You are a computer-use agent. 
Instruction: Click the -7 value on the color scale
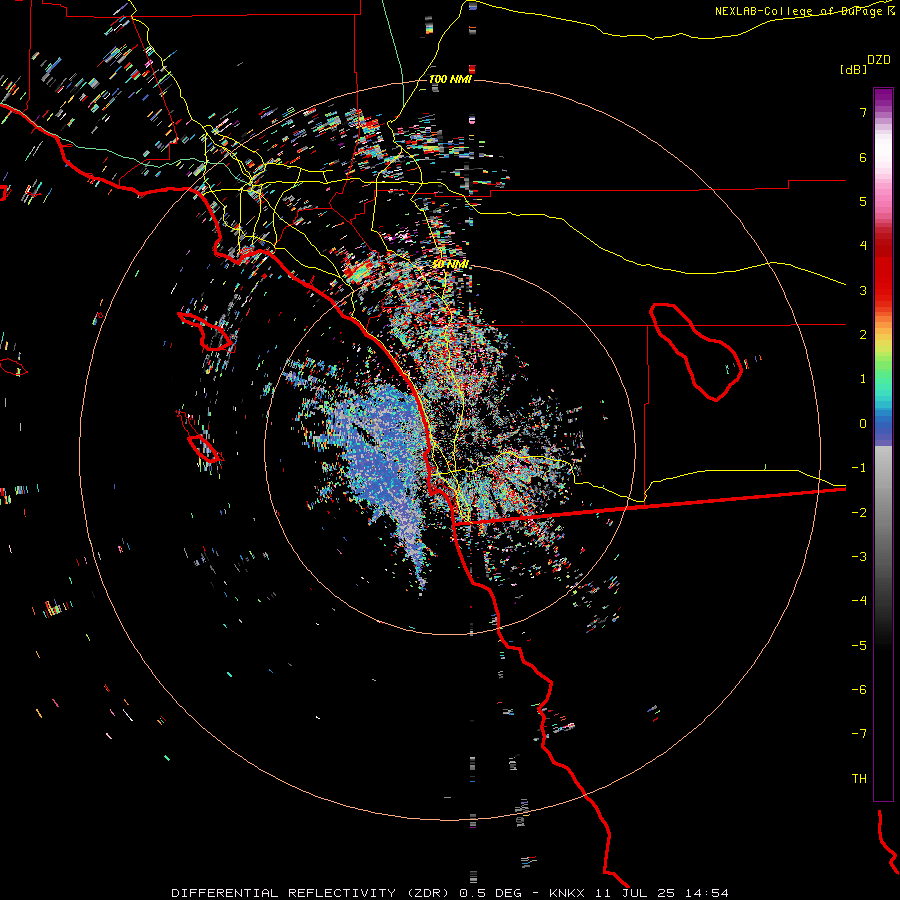click(x=859, y=734)
